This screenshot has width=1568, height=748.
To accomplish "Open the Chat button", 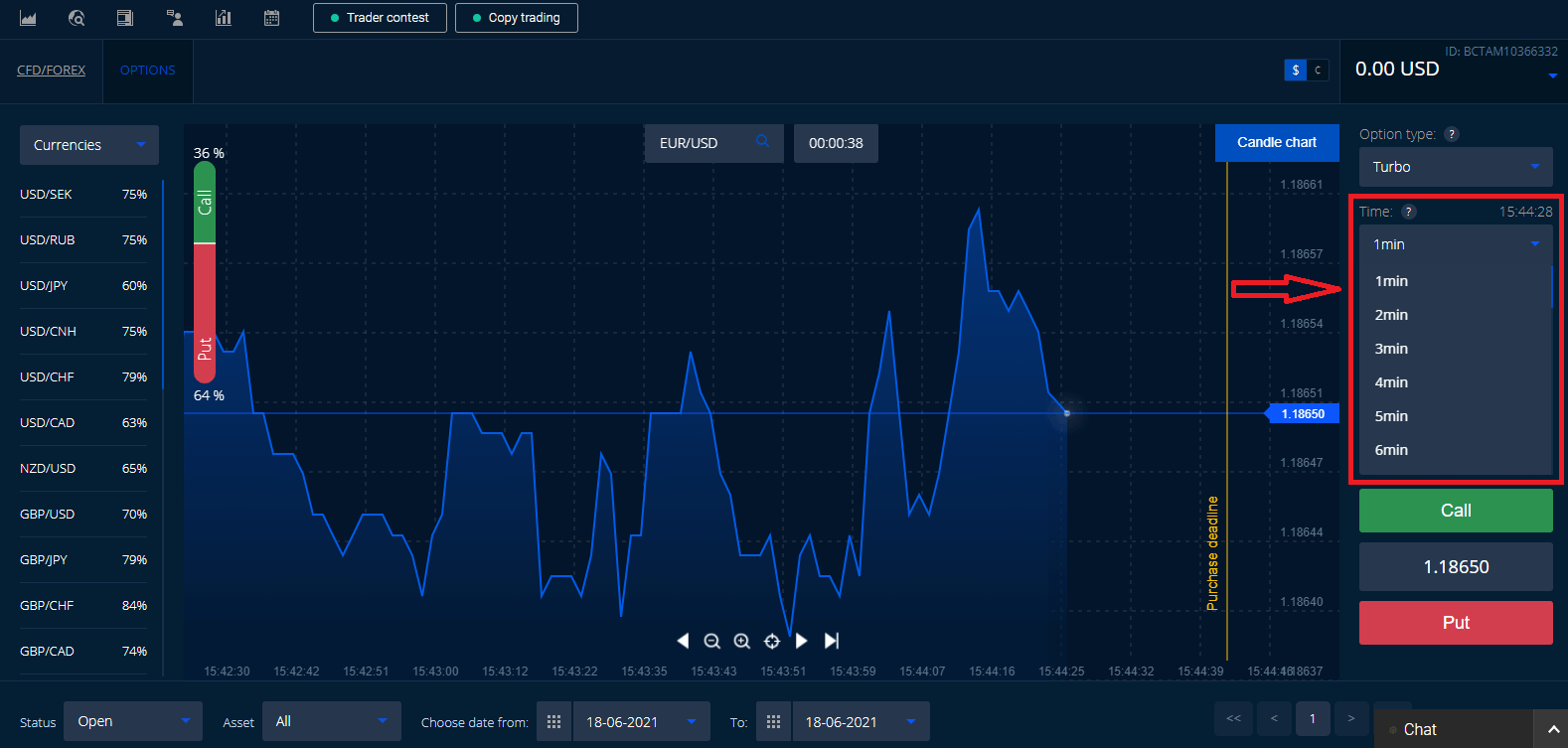I will pos(1453,729).
